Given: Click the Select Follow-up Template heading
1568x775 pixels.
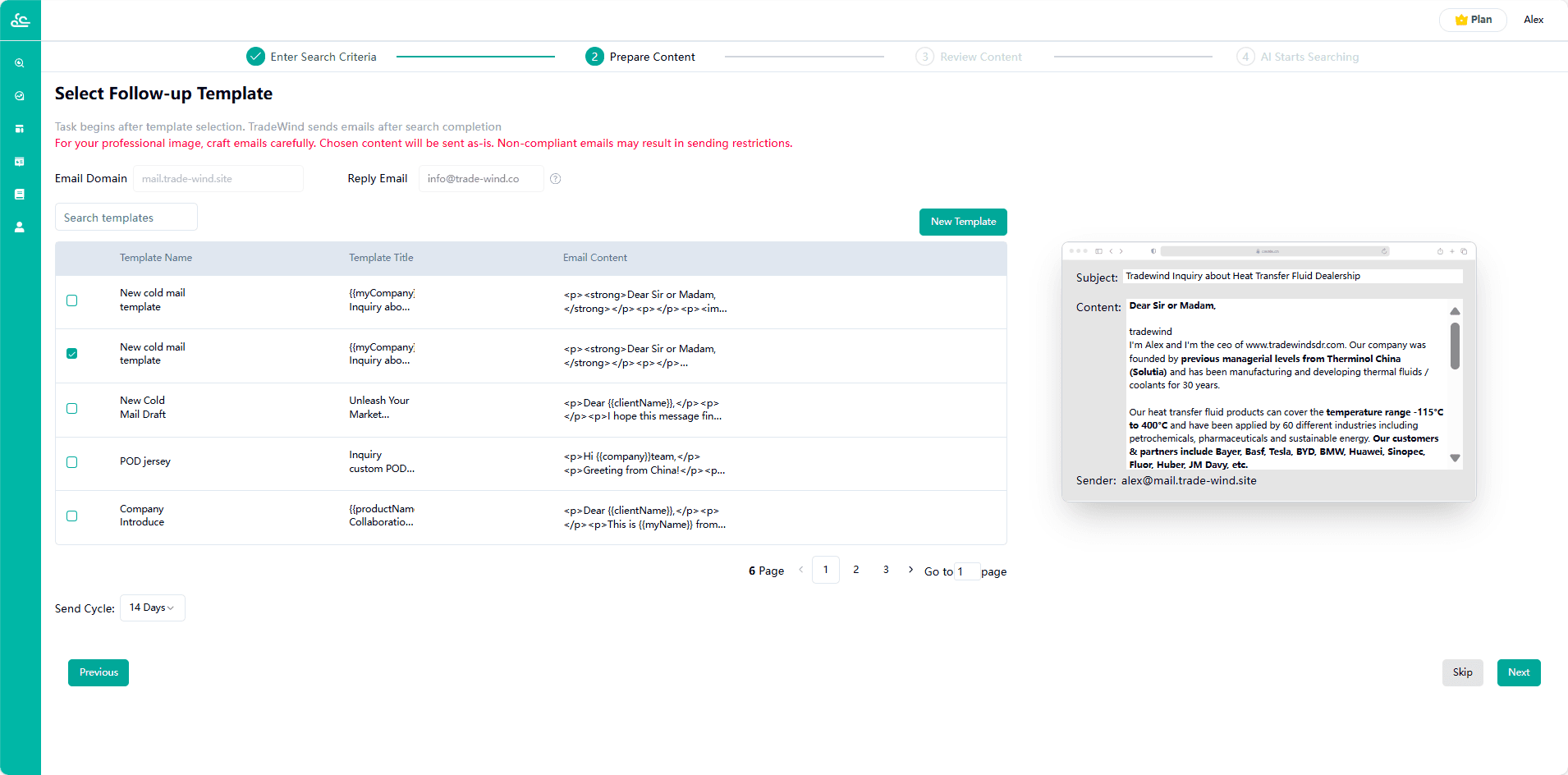Looking at the screenshot, I should click(163, 94).
